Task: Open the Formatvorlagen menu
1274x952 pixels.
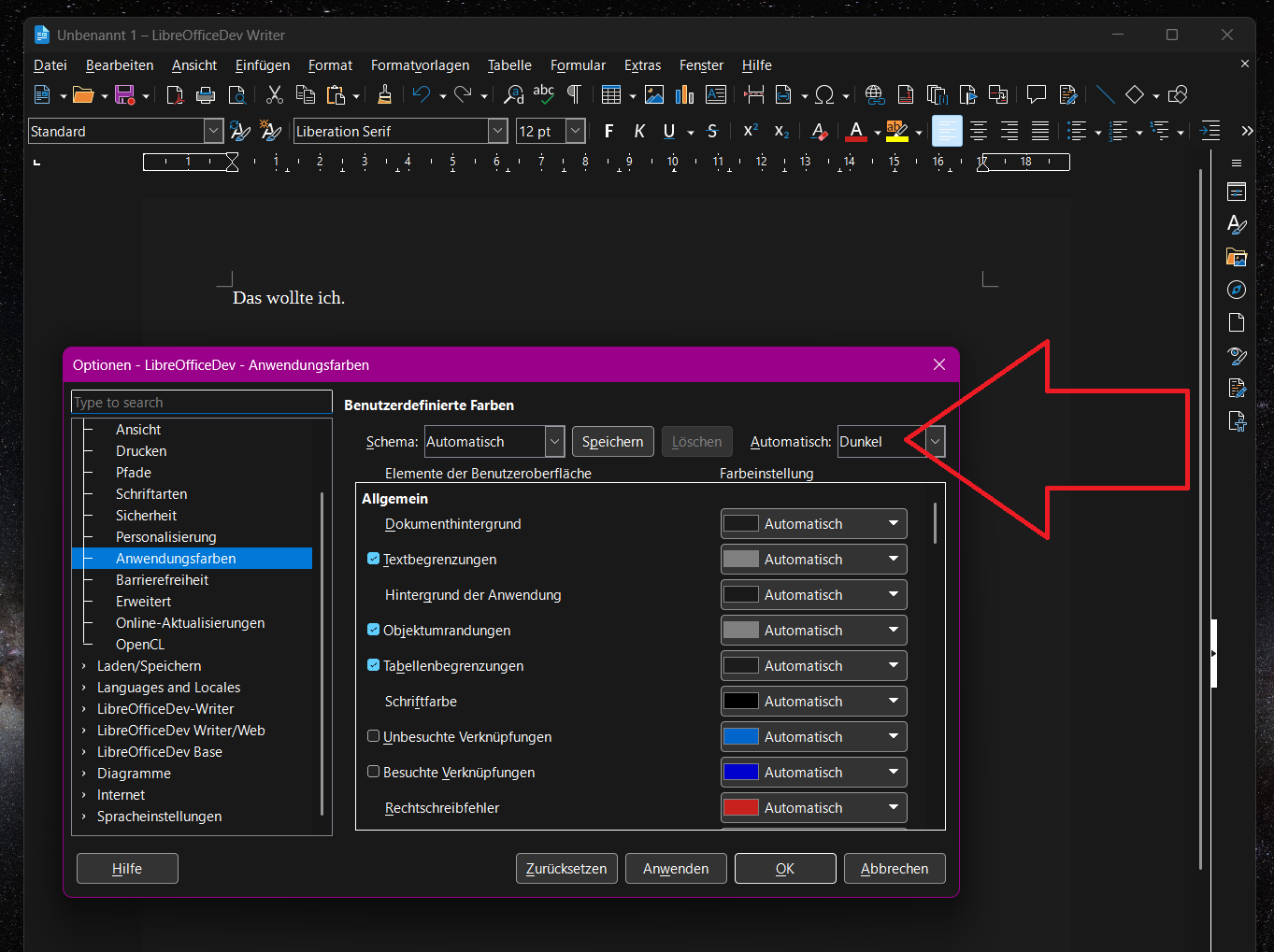Action: [421, 65]
